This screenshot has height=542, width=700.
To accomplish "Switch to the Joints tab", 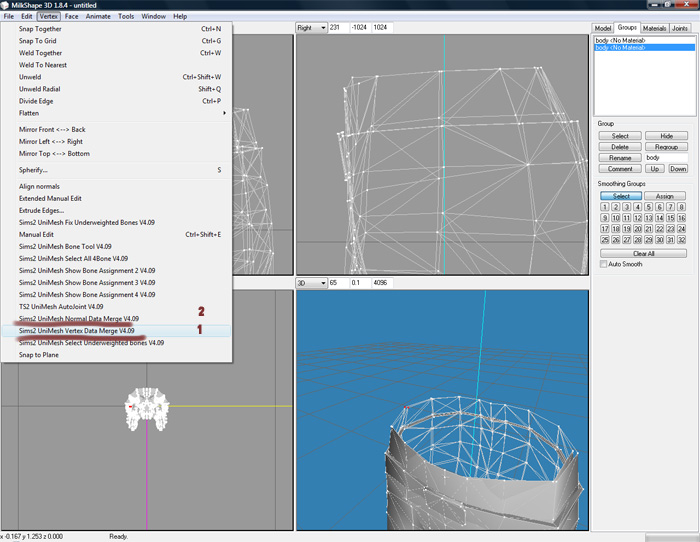I will pyautogui.click(x=679, y=28).
